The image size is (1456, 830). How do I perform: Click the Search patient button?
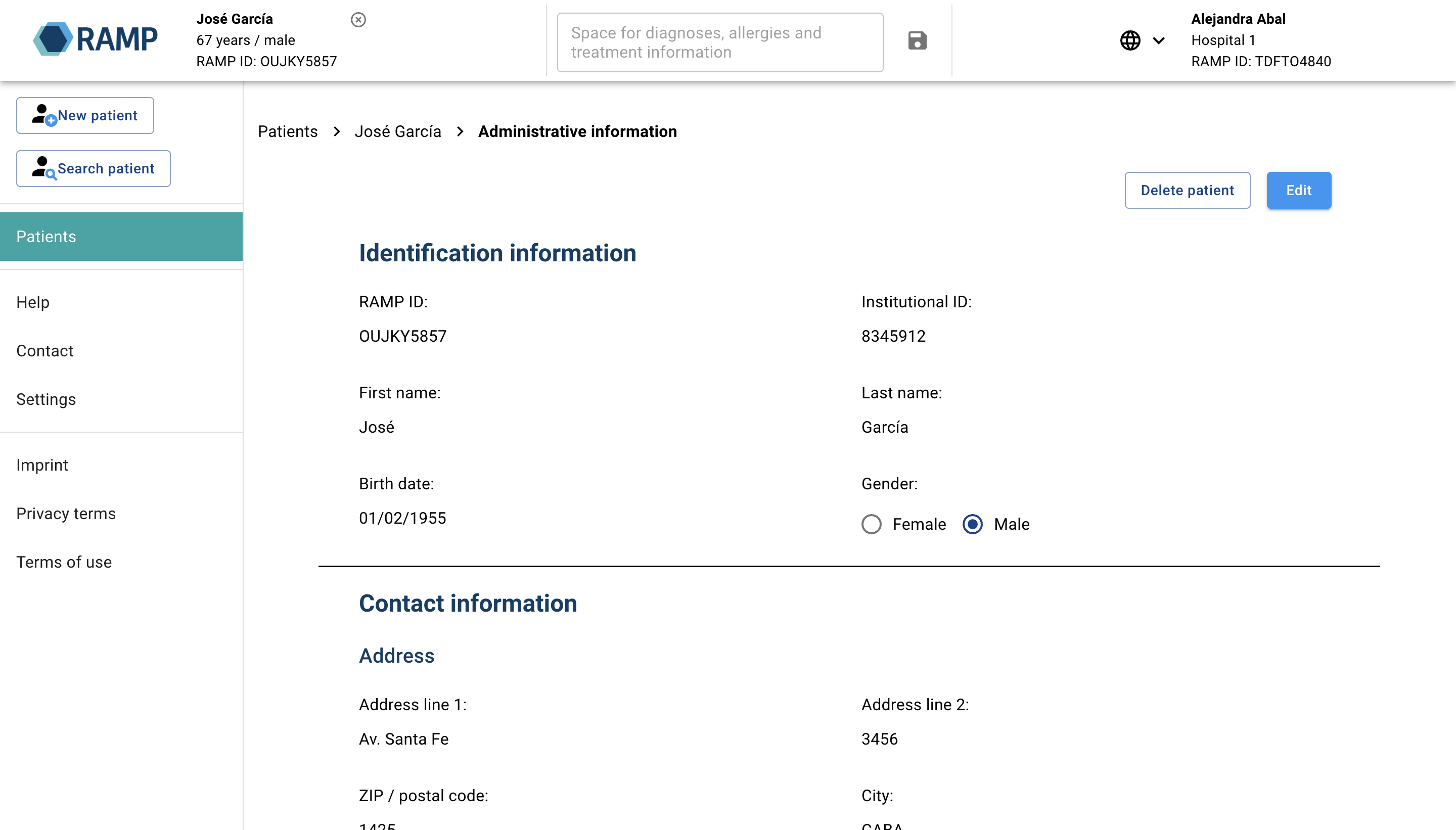click(x=94, y=169)
